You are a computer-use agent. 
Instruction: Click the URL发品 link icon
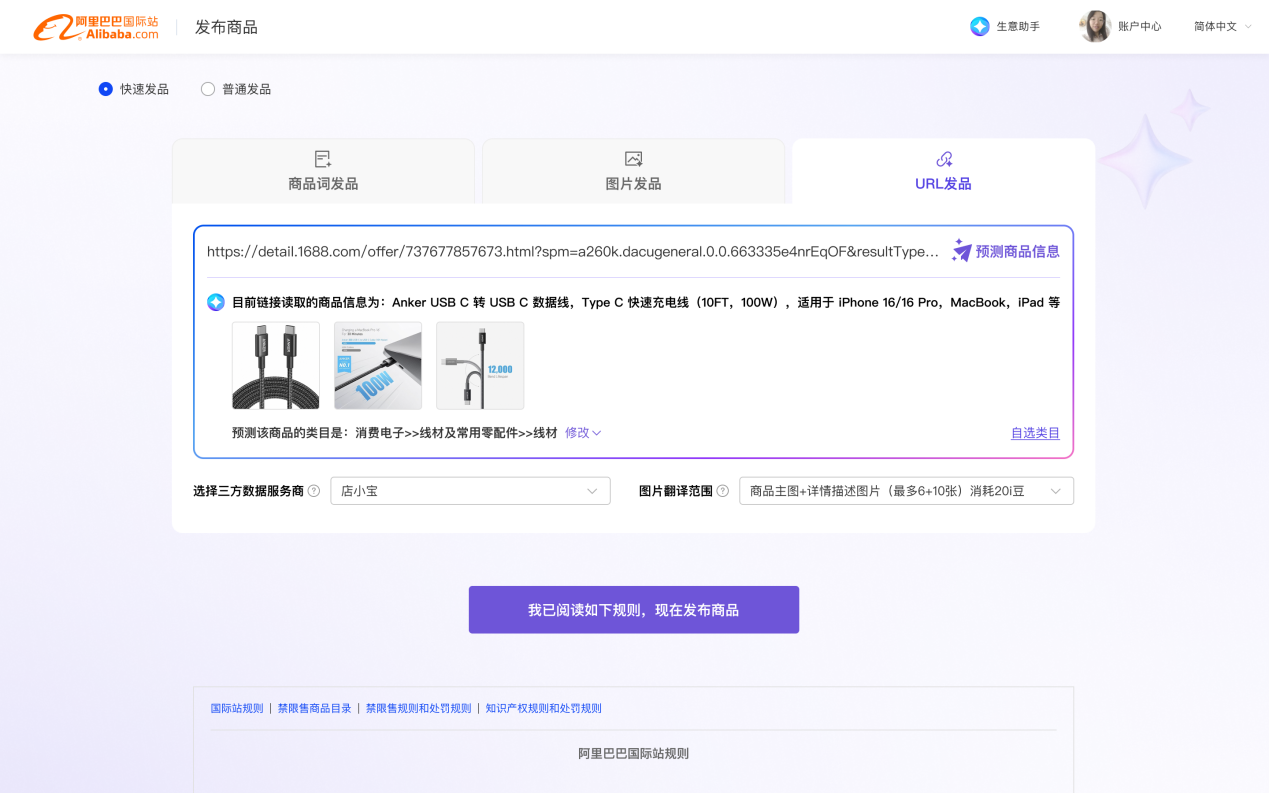coord(944,159)
